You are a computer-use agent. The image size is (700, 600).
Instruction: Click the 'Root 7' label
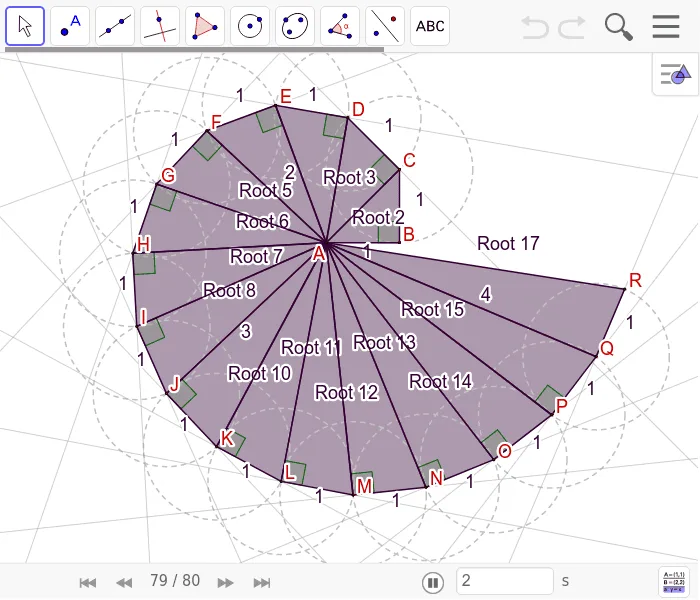tap(257, 256)
